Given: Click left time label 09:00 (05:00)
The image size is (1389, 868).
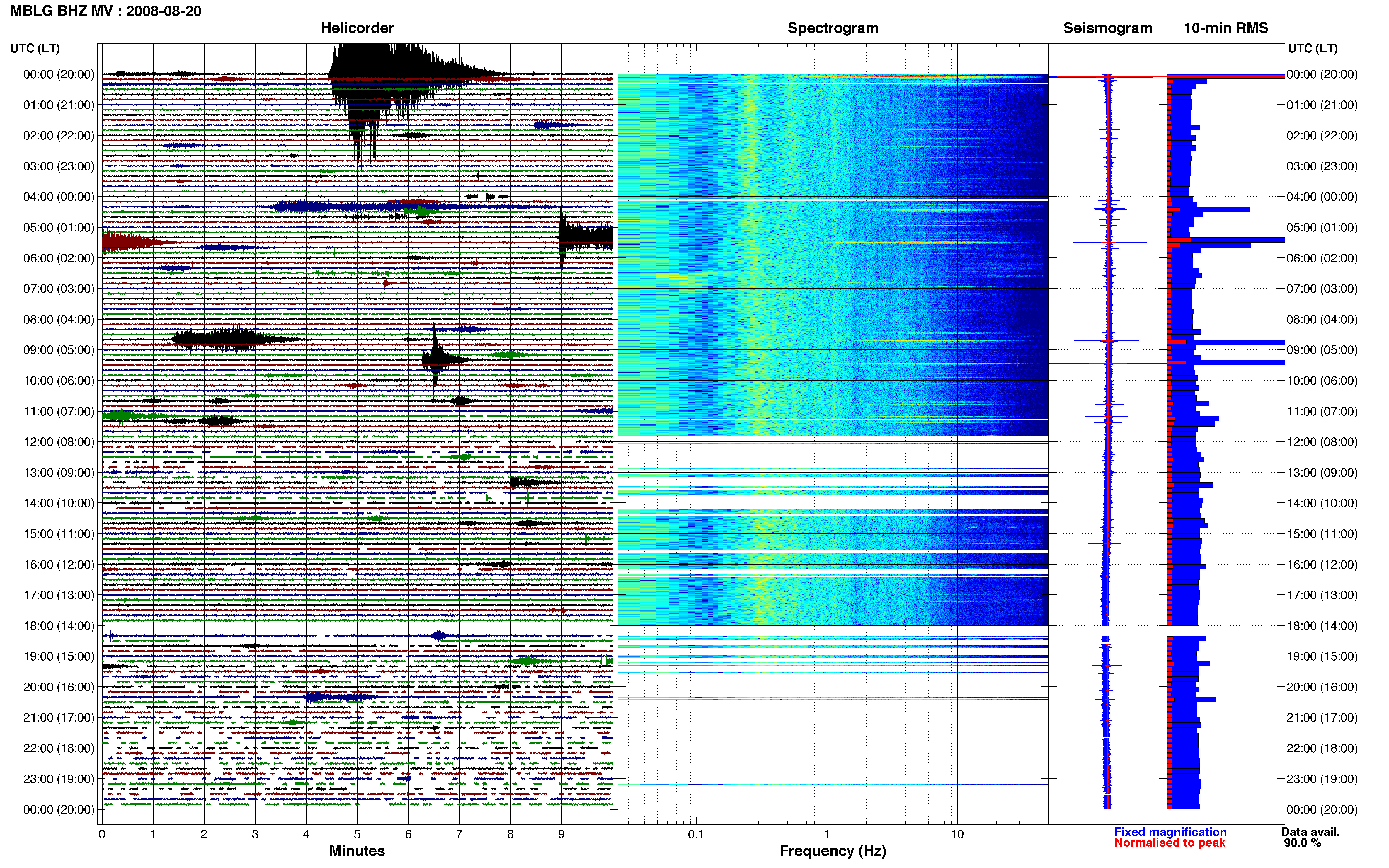Looking at the screenshot, I should (59, 349).
